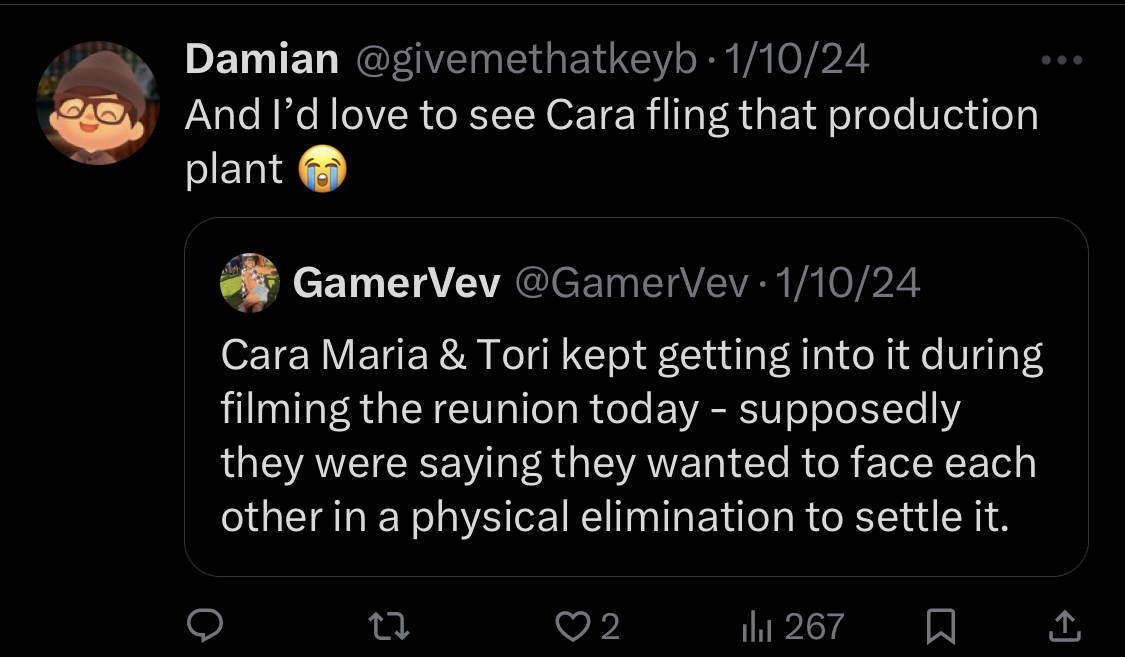Open the @GamerVev handle in quote
This screenshot has width=1125, height=657.
(x=631, y=283)
